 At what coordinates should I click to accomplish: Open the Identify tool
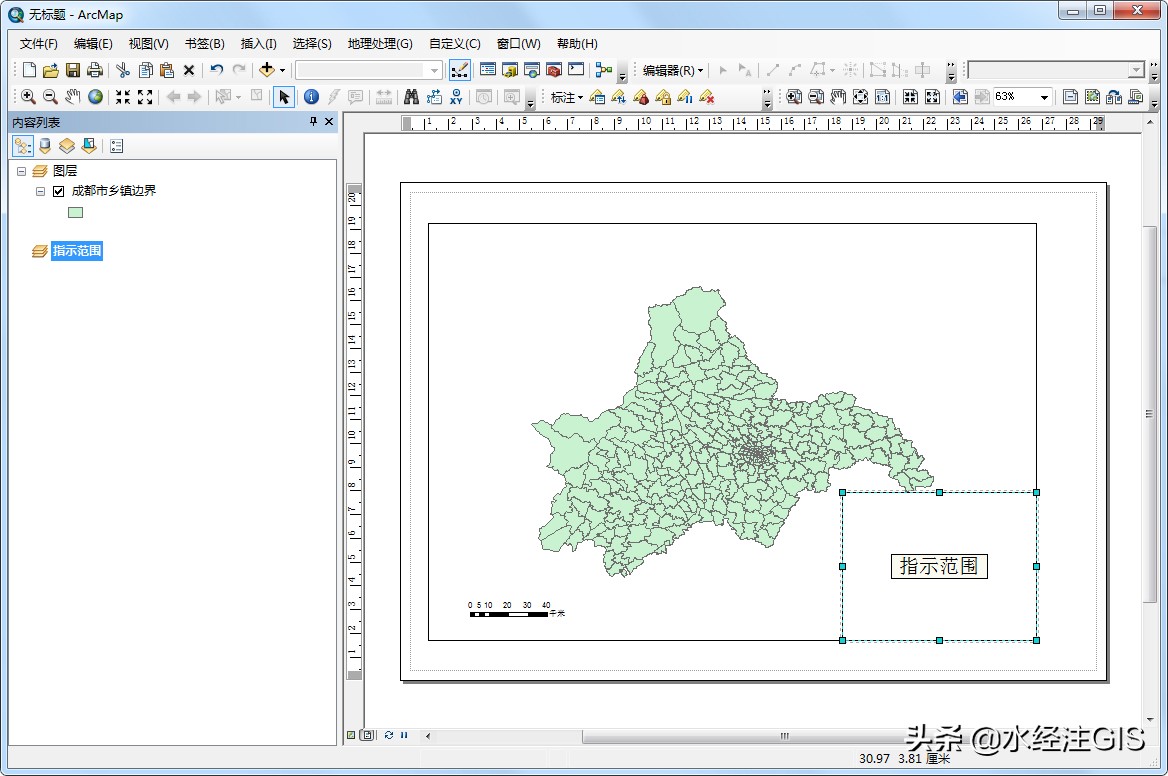(x=311, y=97)
